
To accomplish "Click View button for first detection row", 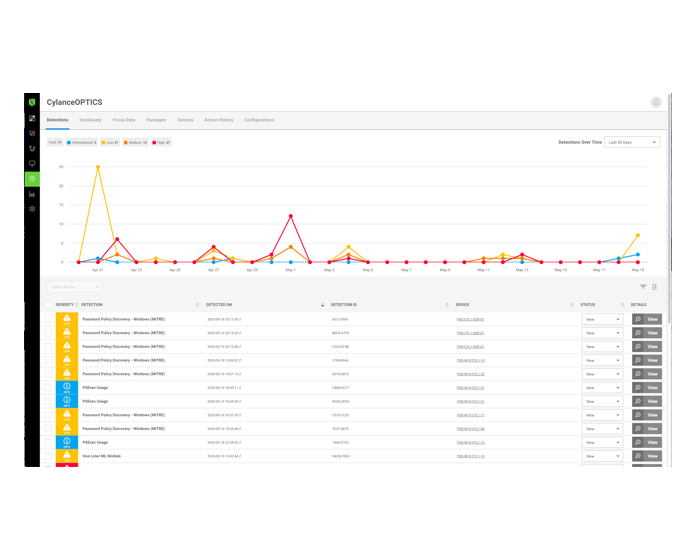I will pyautogui.click(x=646, y=319).
